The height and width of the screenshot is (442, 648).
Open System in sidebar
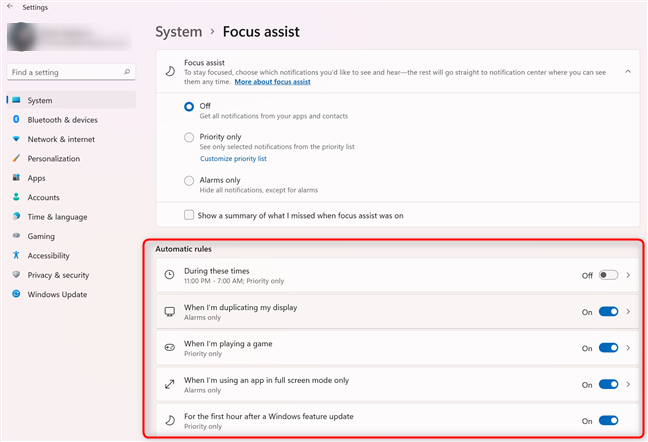click(x=71, y=100)
